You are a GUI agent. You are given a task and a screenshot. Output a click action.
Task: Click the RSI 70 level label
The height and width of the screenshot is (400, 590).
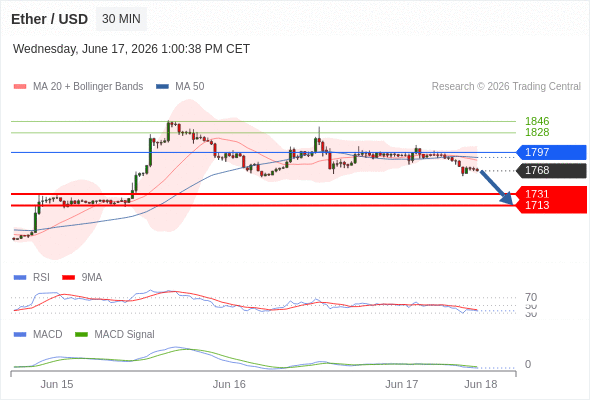pyautogui.click(x=531, y=297)
